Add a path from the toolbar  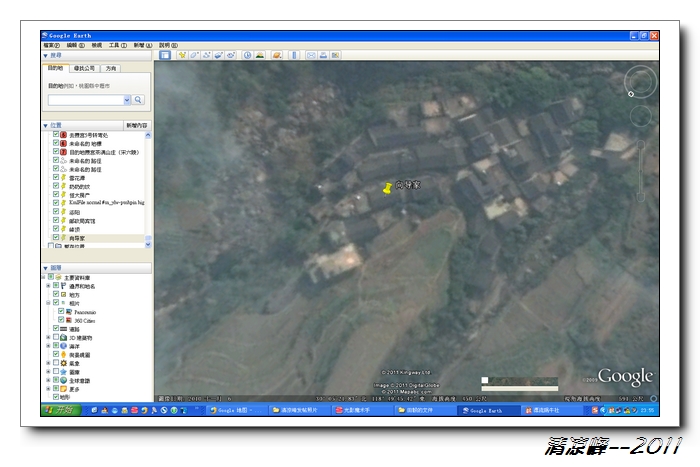click(206, 55)
